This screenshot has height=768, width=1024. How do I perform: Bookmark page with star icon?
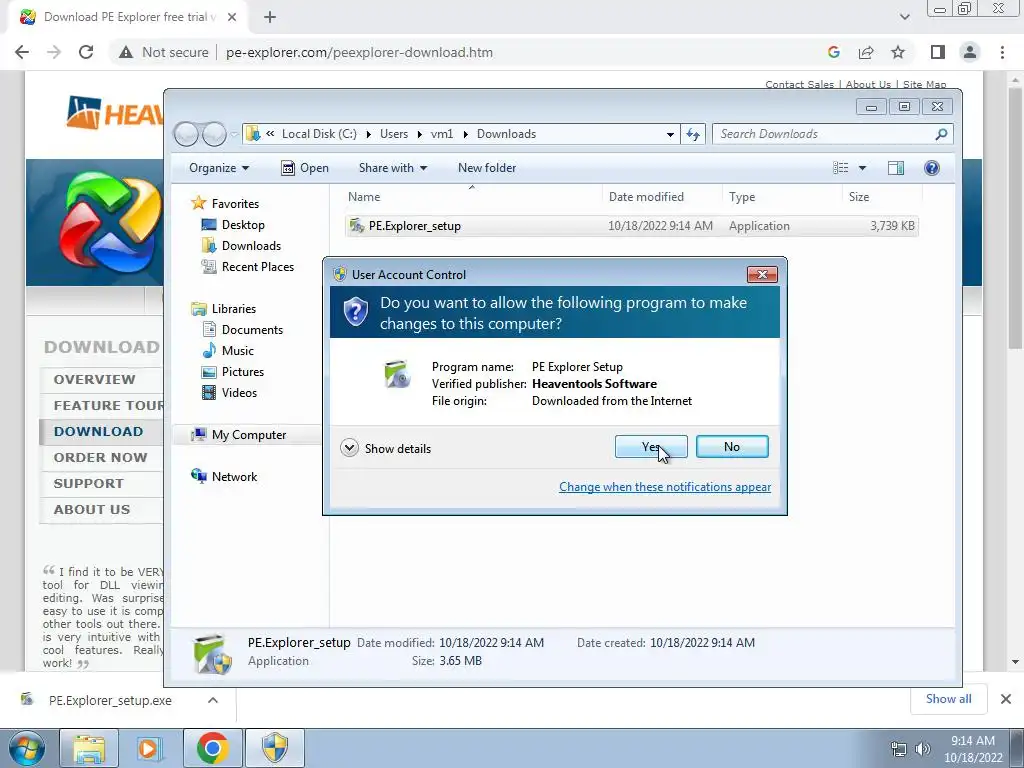pyautogui.click(x=898, y=52)
